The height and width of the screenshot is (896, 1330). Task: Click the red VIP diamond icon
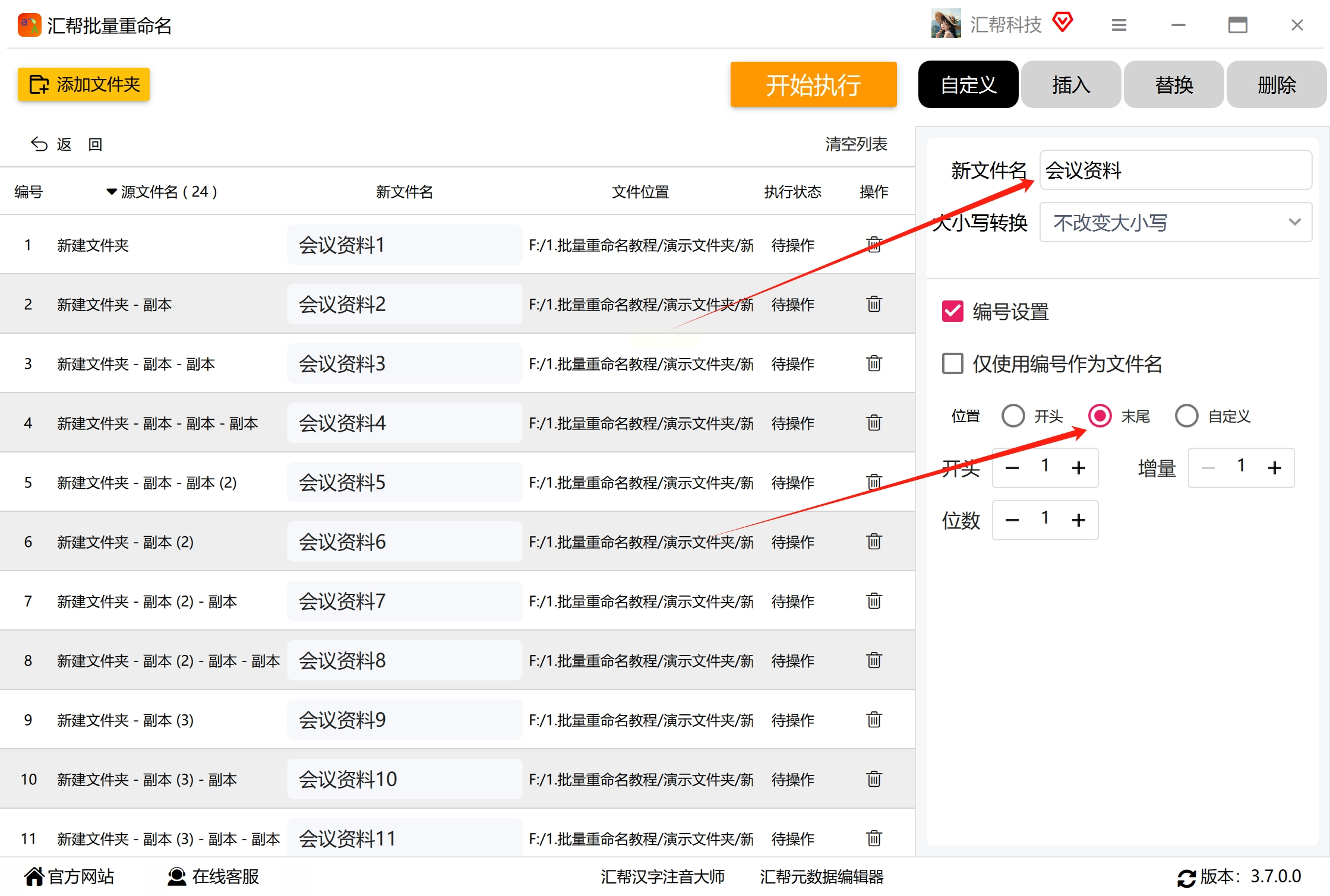click(1062, 23)
